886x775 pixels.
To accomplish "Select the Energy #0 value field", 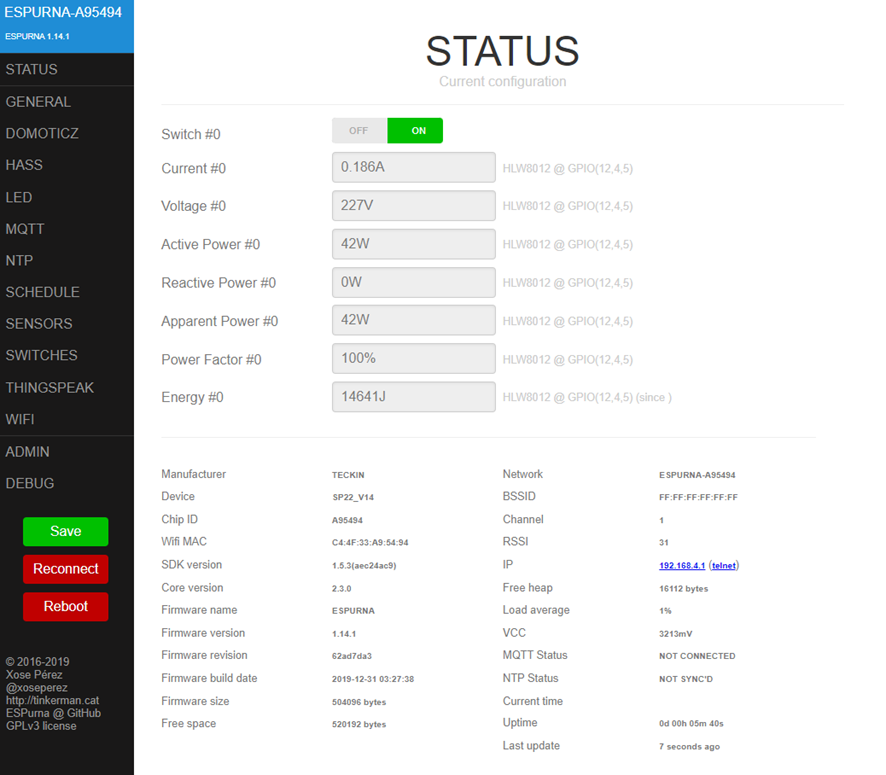I will (413, 397).
